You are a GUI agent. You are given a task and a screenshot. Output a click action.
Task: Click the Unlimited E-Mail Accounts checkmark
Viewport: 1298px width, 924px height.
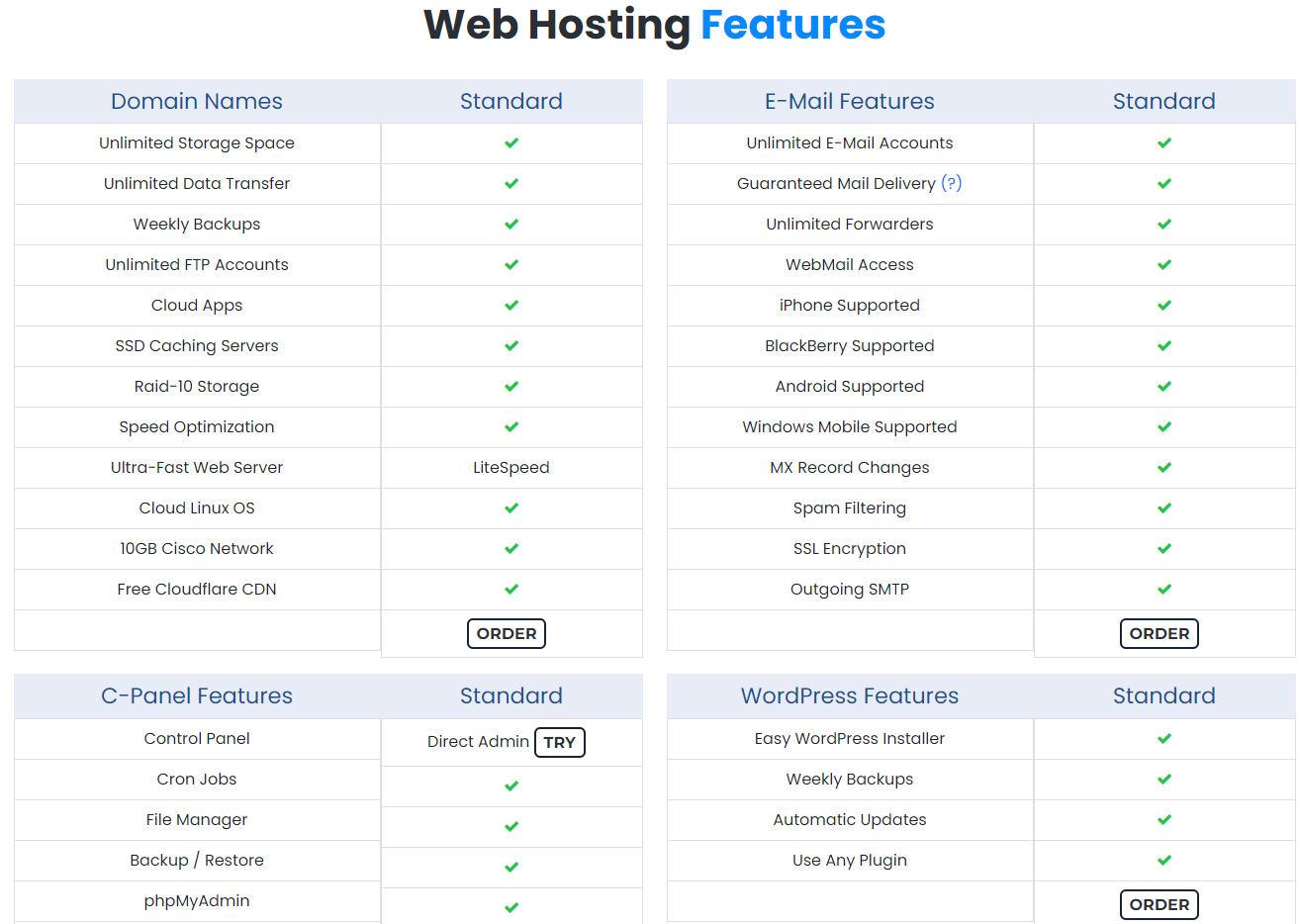1164,143
